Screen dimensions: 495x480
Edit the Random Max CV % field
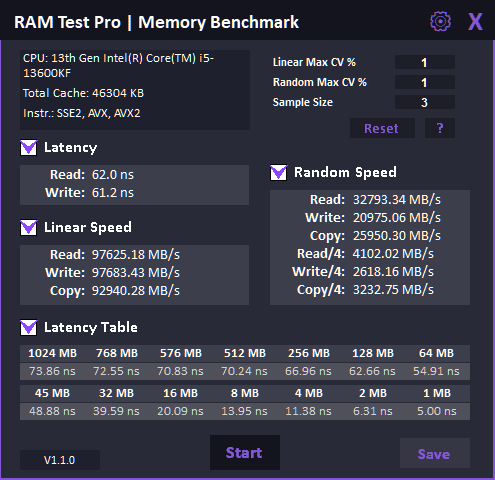425,82
